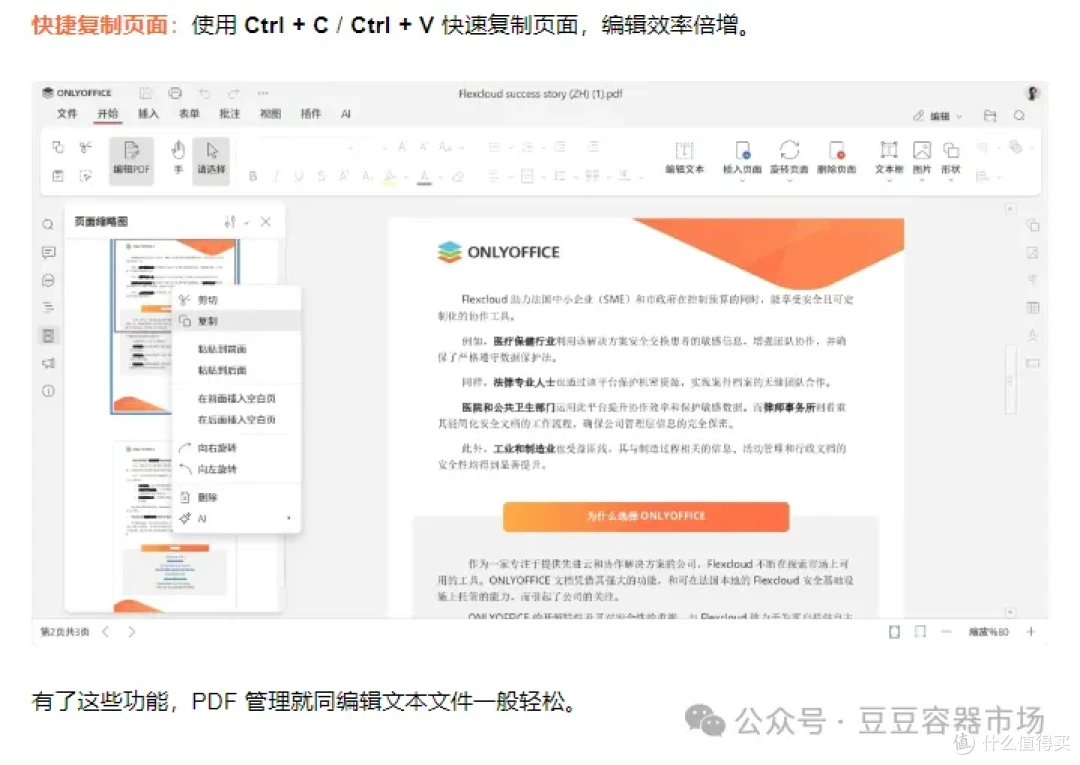Image resolution: width=1080 pixels, height=765 pixels.
Task: Click the 删除页面 delete page button
Action: (836, 158)
